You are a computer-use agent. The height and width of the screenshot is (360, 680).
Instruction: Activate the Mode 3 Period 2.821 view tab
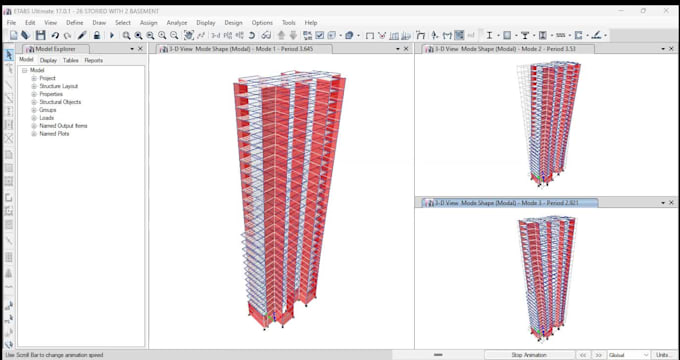(x=510, y=203)
